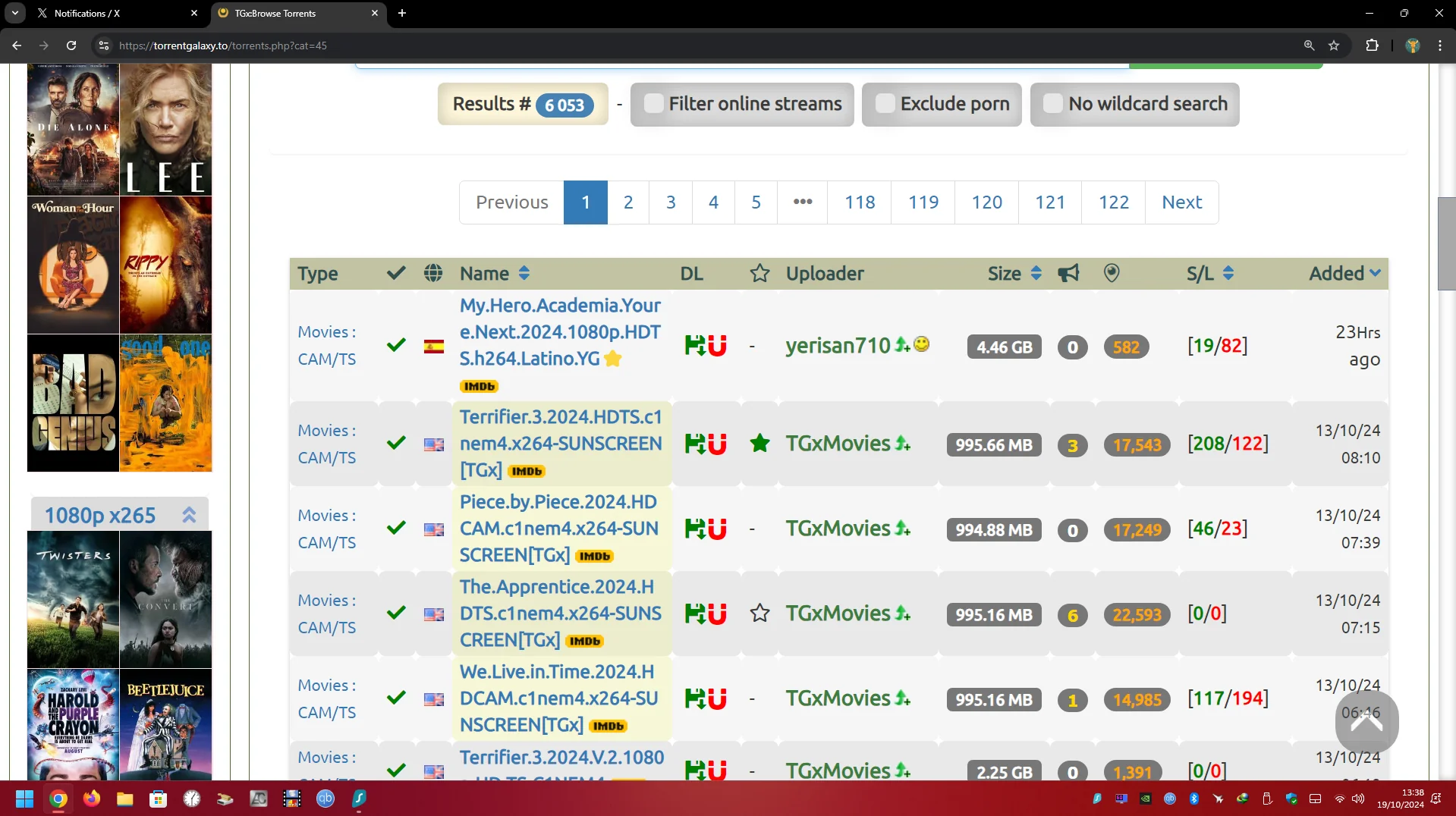Open qBittorrent from the taskbar

(x=325, y=798)
